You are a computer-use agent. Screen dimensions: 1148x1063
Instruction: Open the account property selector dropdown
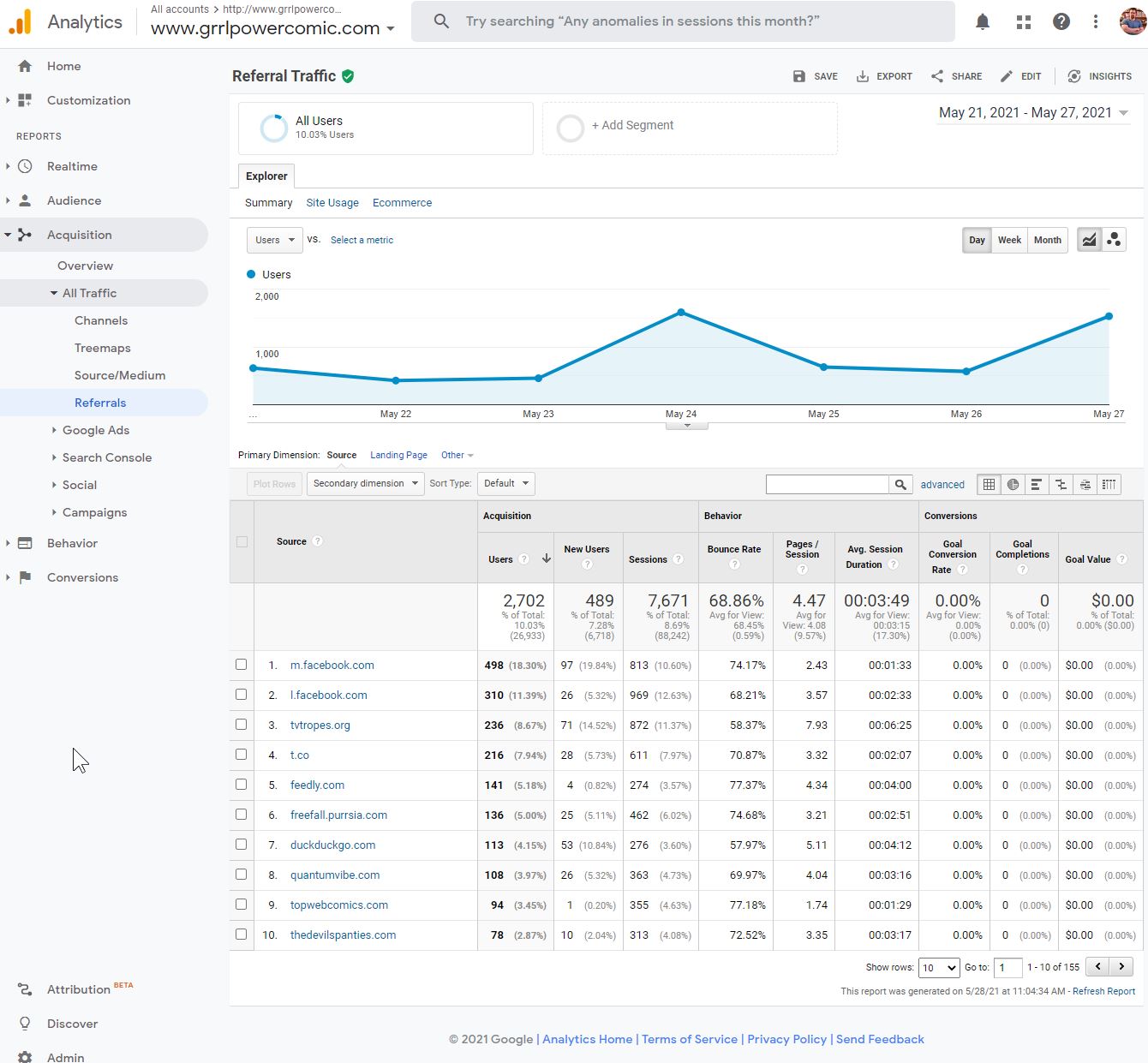(x=272, y=27)
